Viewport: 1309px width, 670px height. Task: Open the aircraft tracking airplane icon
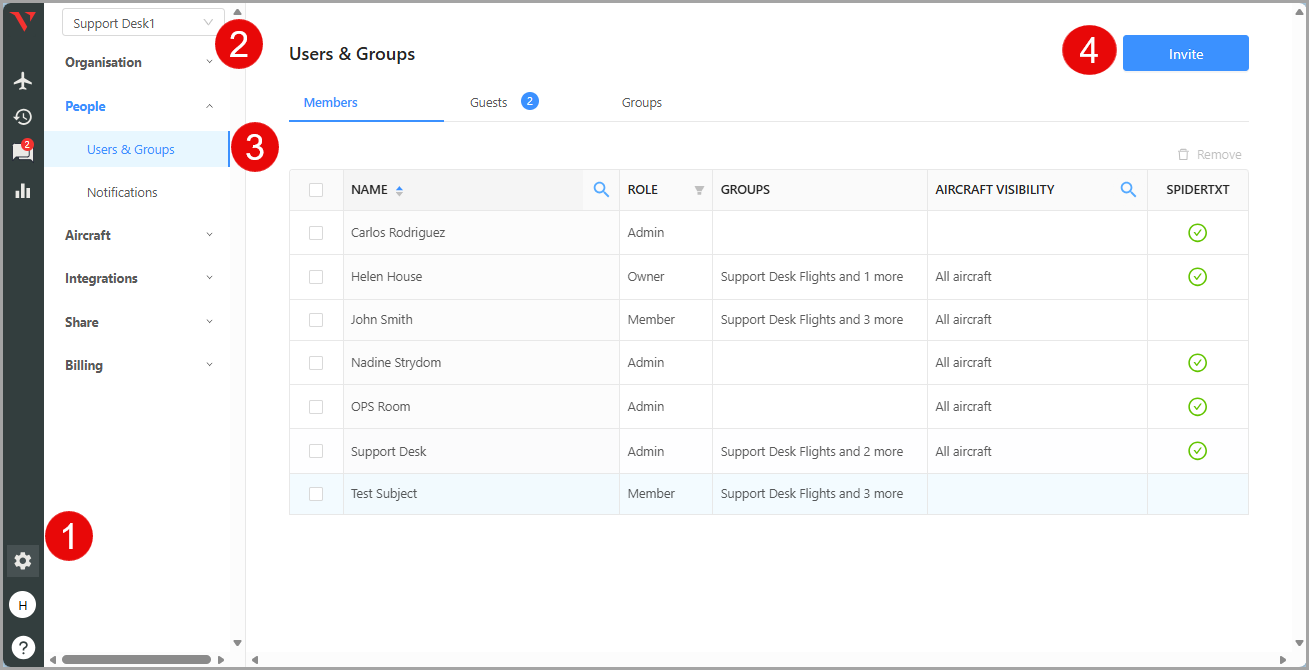click(x=22, y=81)
